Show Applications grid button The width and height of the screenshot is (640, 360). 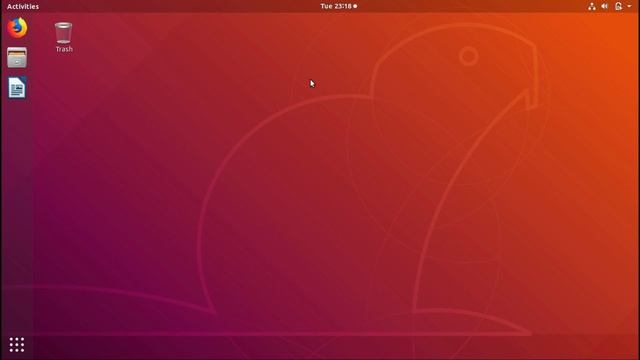(17, 344)
